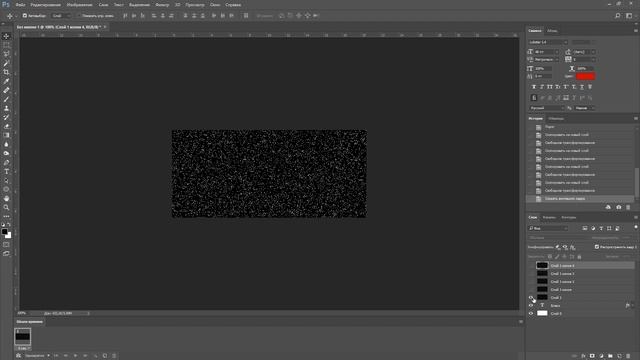Screen dimensions: 640x360
Task: Create a new snapshot in the History panel
Action: pyautogui.click(x=619, y=207)
